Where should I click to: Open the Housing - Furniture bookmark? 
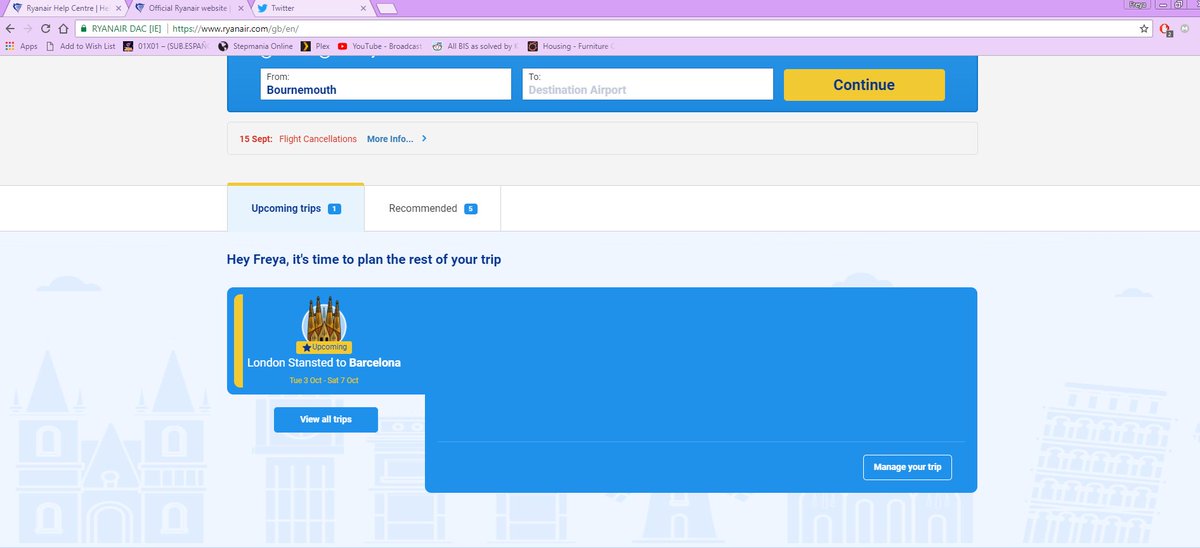click(571, 46)
